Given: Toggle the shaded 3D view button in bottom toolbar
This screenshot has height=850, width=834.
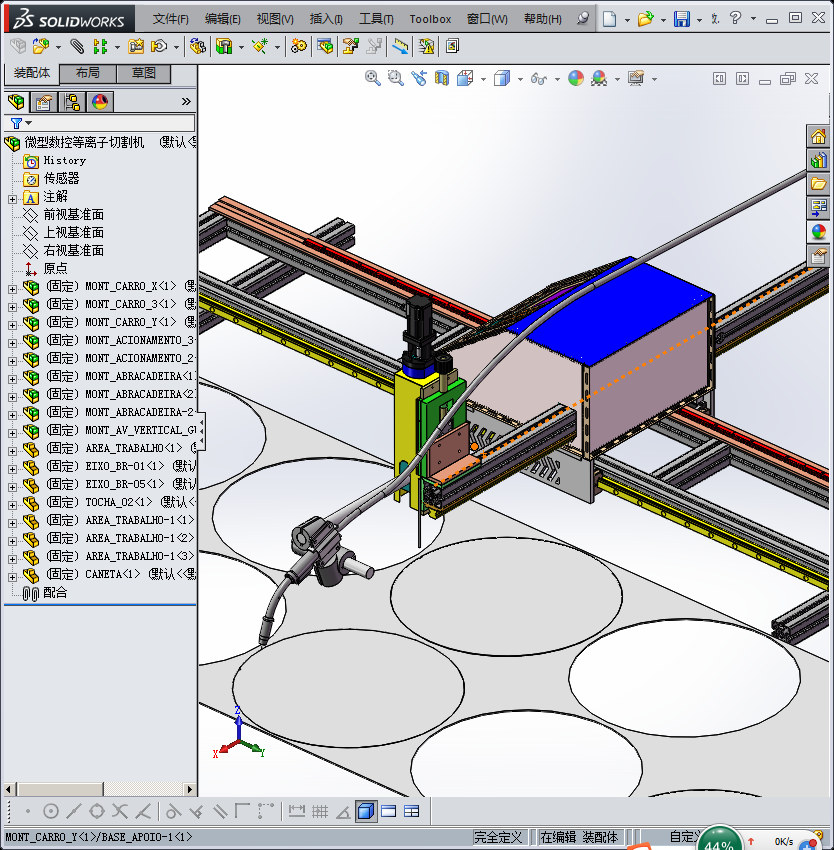Looking at the screenshot, I should [366, 811].
